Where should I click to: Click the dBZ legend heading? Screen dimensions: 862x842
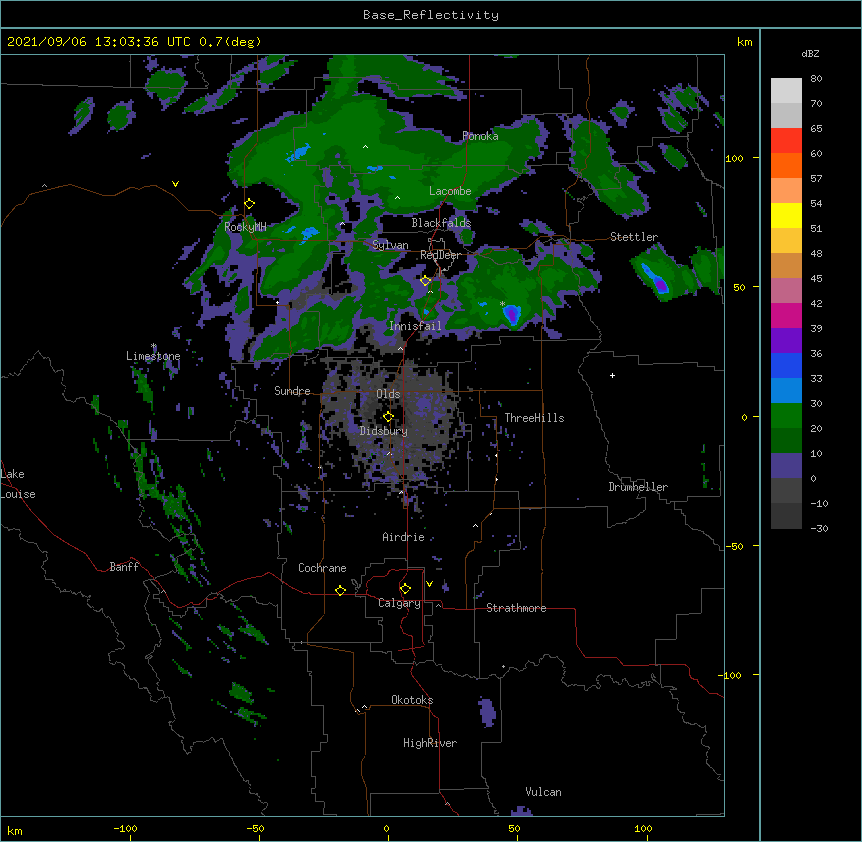coord(810,54)
